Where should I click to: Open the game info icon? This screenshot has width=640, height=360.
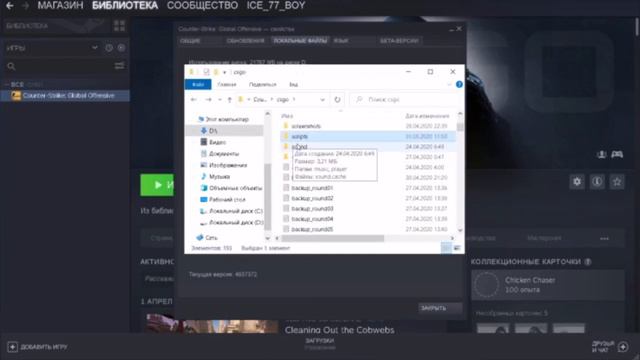point(597,182)
